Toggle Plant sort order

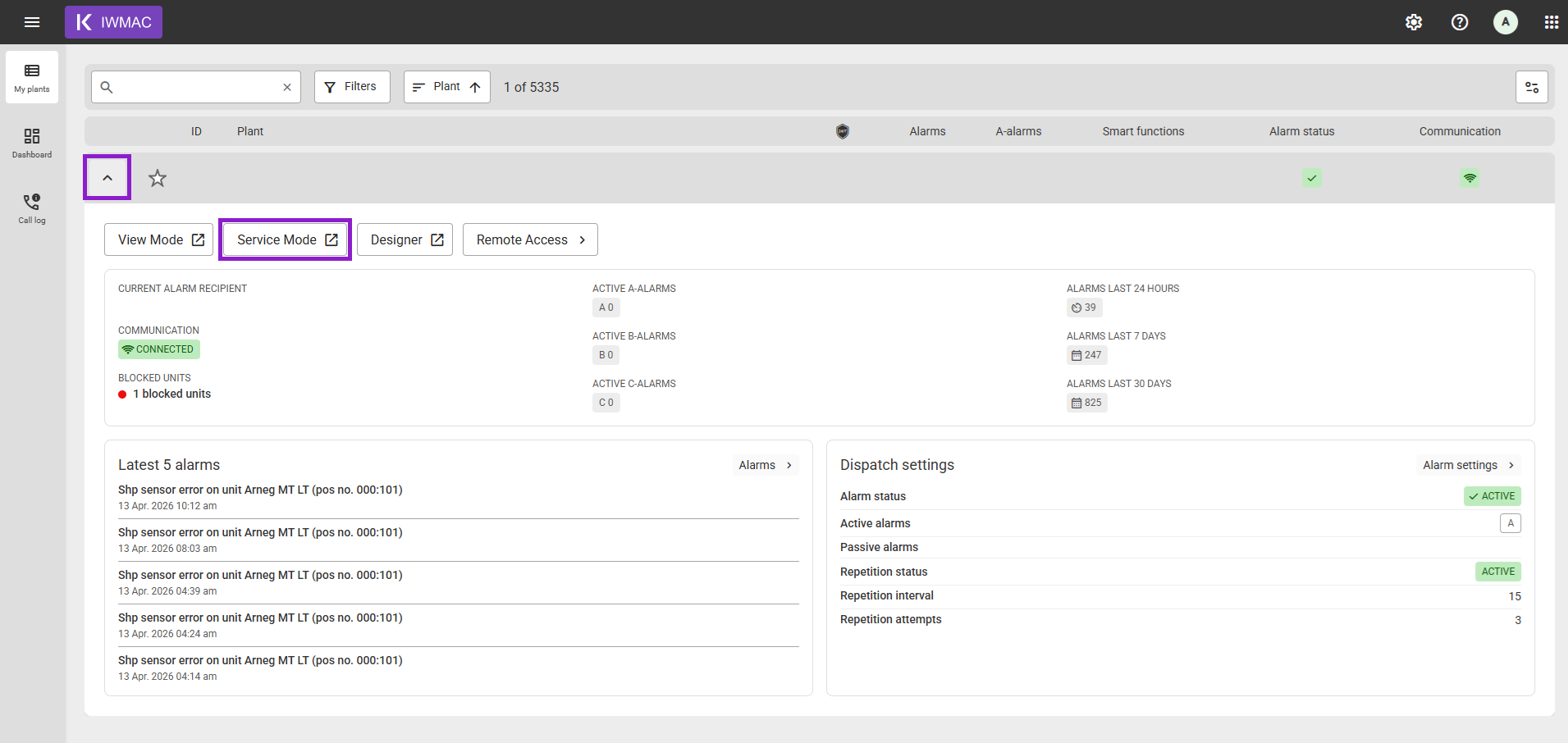coord(447,87)
